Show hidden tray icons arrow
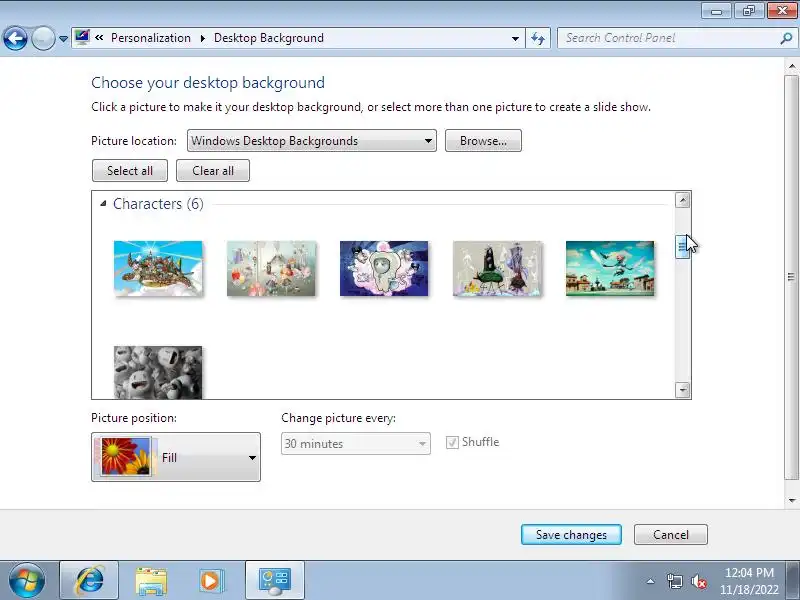This screenshot has height=600, width=800. point(651,581)
